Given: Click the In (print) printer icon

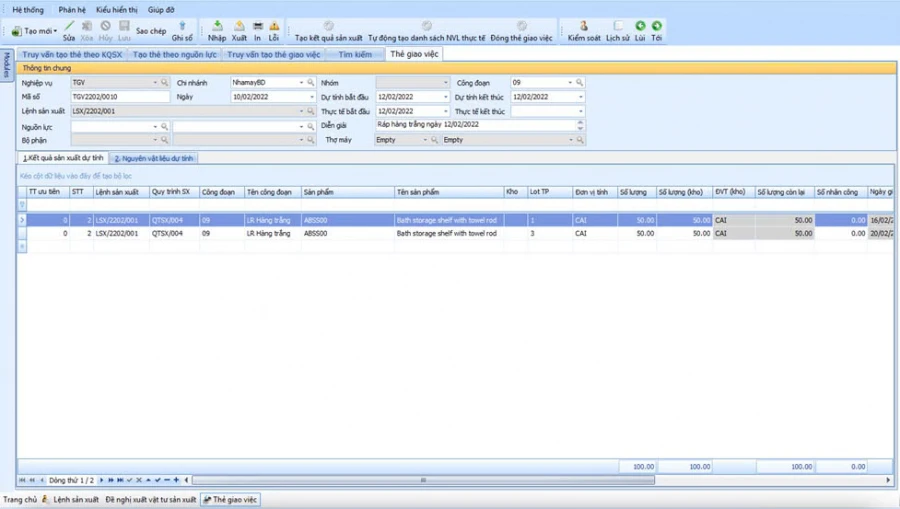Looking at the screenshot, I should [x=258, y=26].
